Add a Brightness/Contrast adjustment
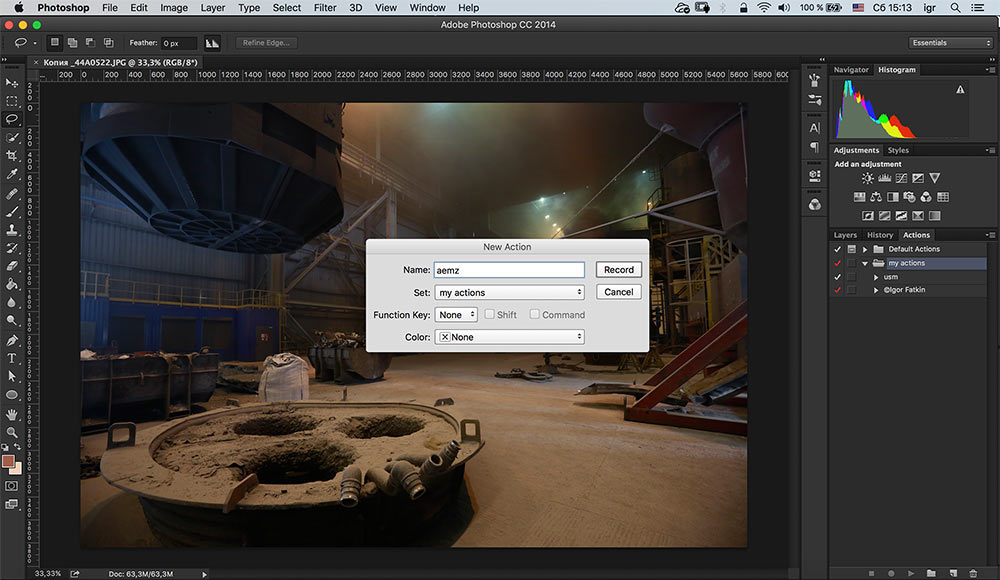 pyautogui.click(x=867, y=179)
